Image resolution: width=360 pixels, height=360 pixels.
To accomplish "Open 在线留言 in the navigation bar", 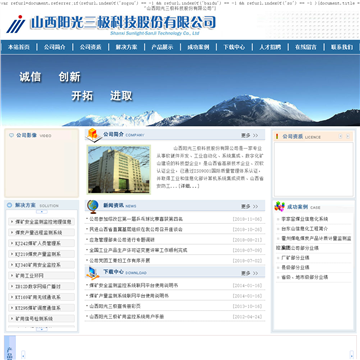I will coord(306,47).
